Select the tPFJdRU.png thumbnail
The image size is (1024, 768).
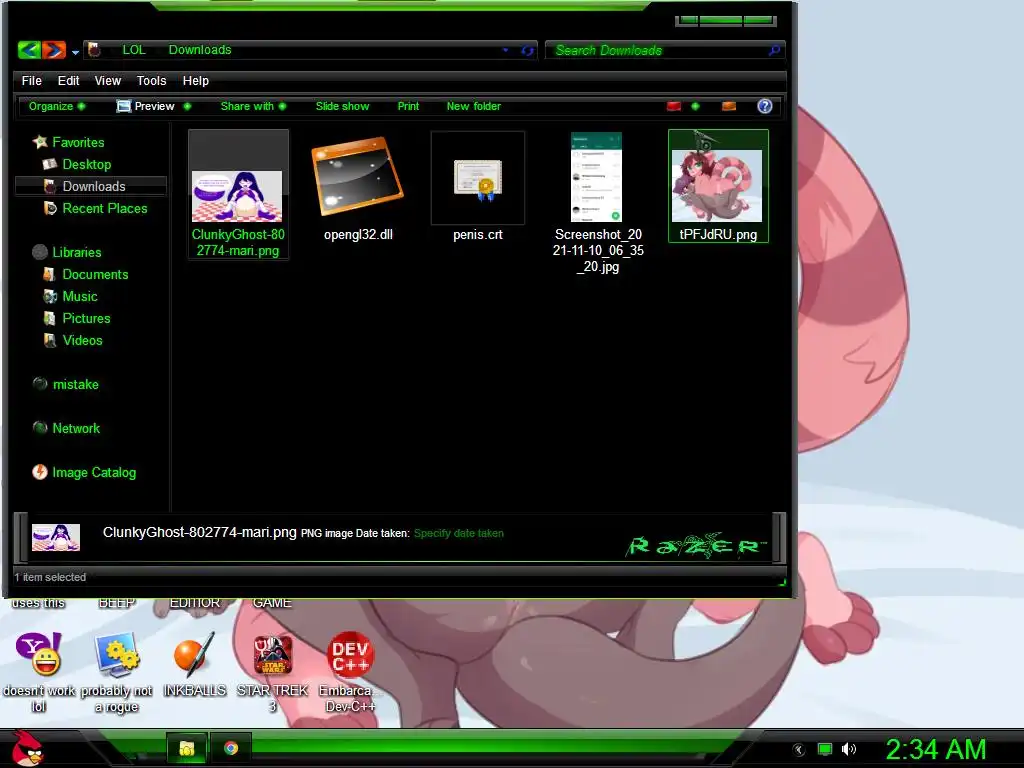717,185
